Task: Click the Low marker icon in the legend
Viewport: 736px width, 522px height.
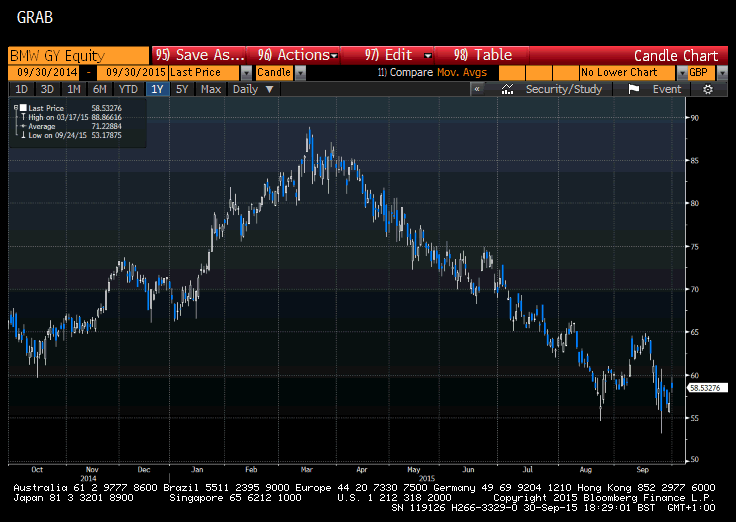Action: tap(23, 135)
